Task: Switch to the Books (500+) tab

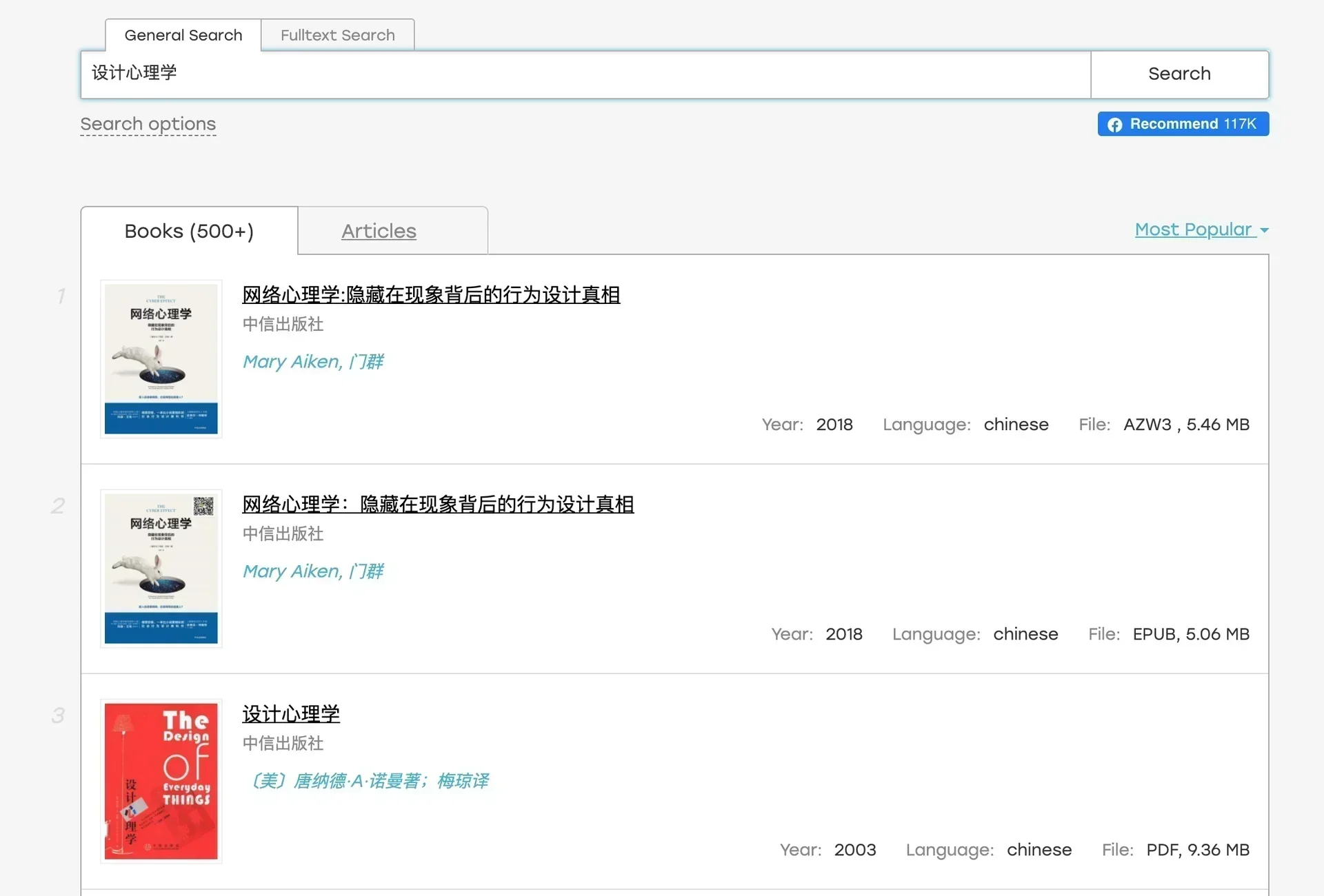Action: tap(188, 231)
